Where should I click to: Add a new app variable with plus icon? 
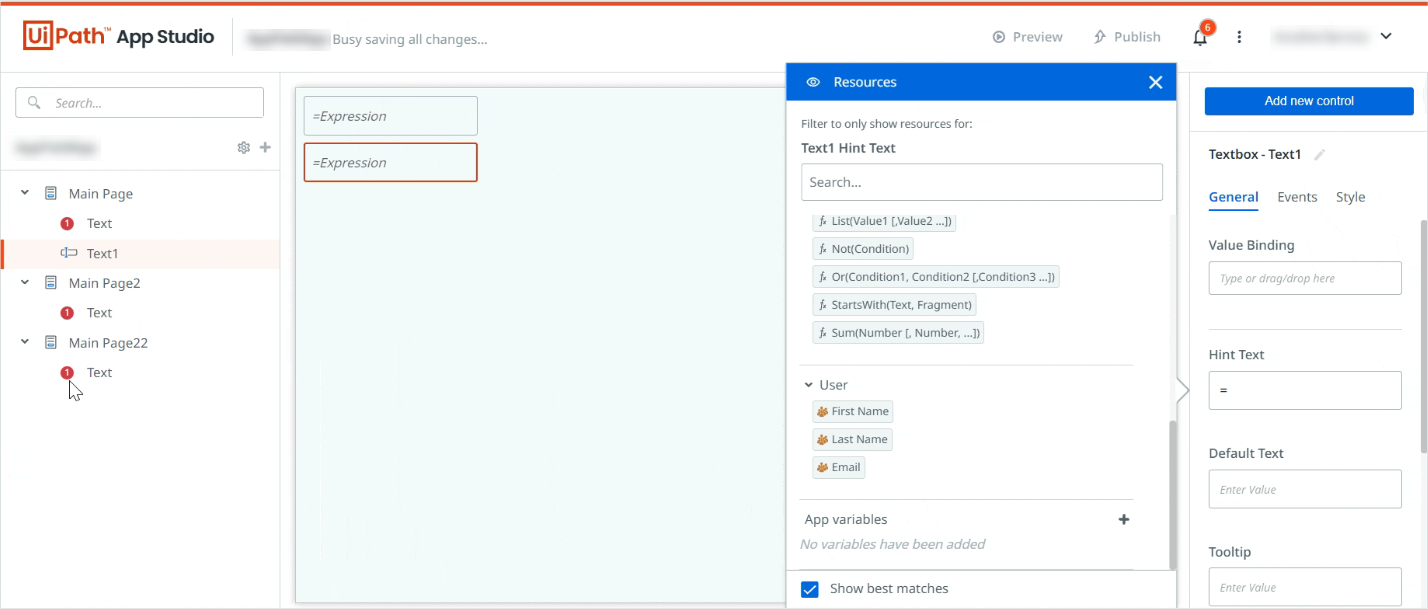(1124, 520)
